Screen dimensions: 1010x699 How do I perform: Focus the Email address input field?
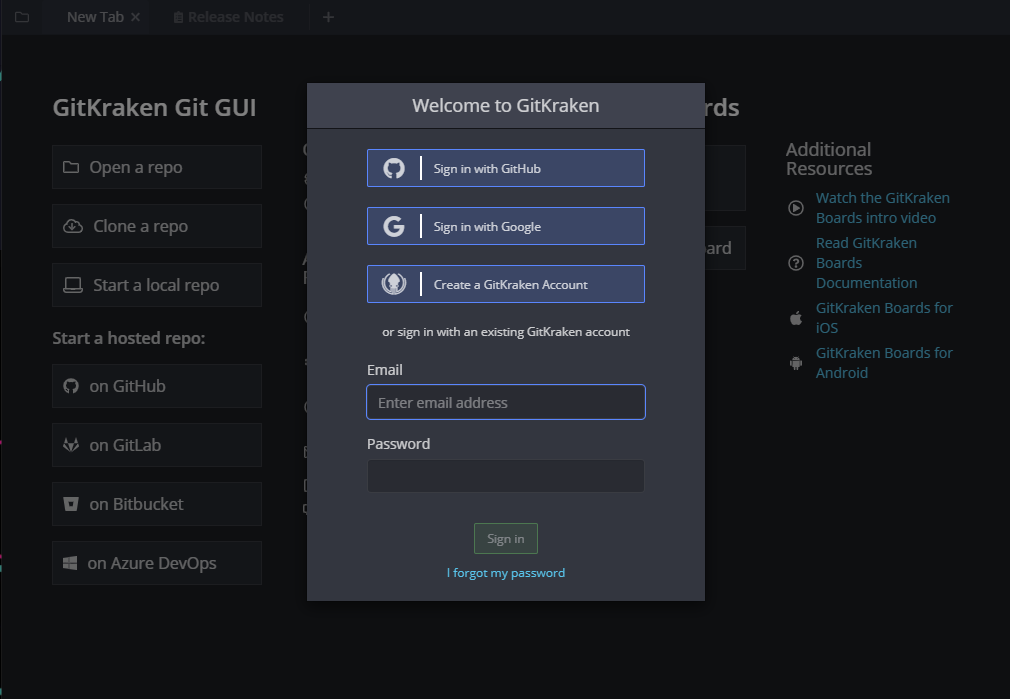506,402
